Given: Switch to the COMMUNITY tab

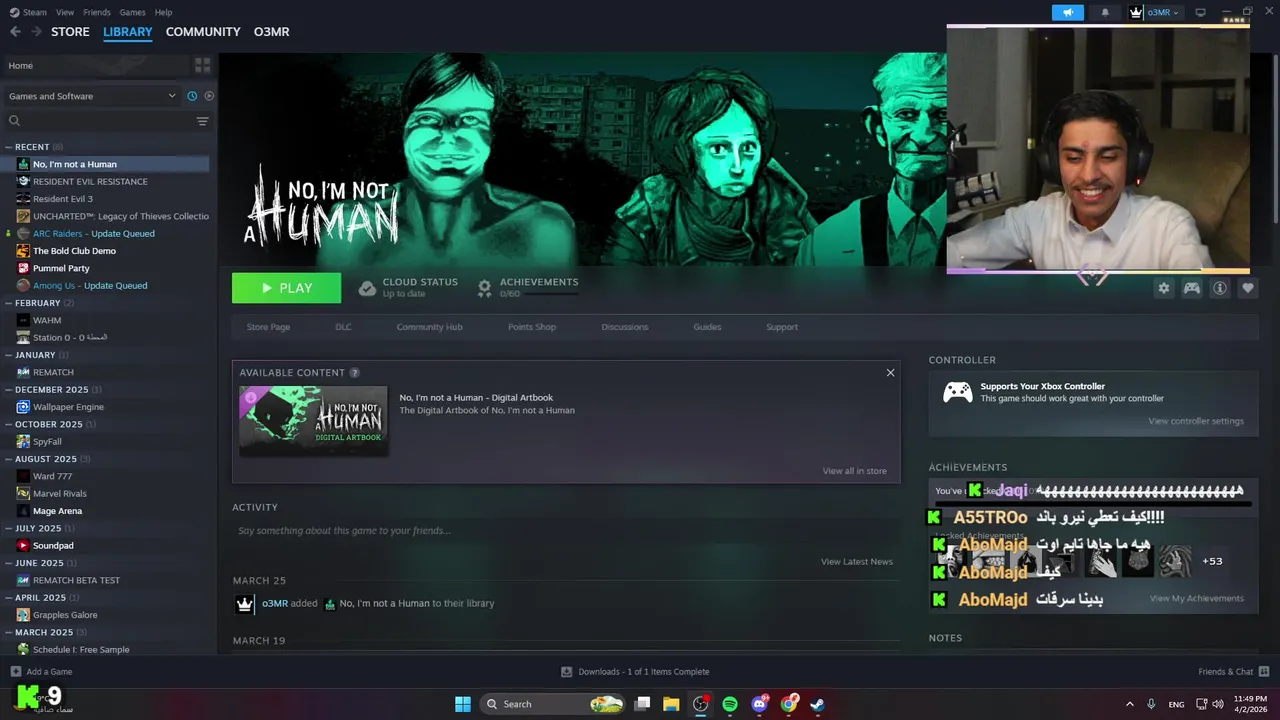Looking at the screenshot, I should [x=203, y=32].
